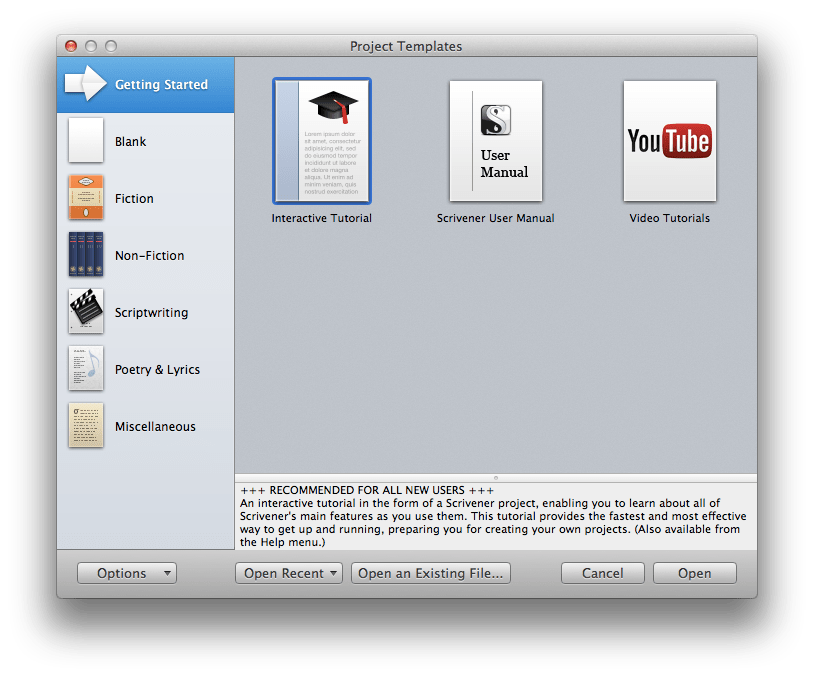Click the Blank template page icon
This screenshot has height=677, width=814.
pos(86,141)
